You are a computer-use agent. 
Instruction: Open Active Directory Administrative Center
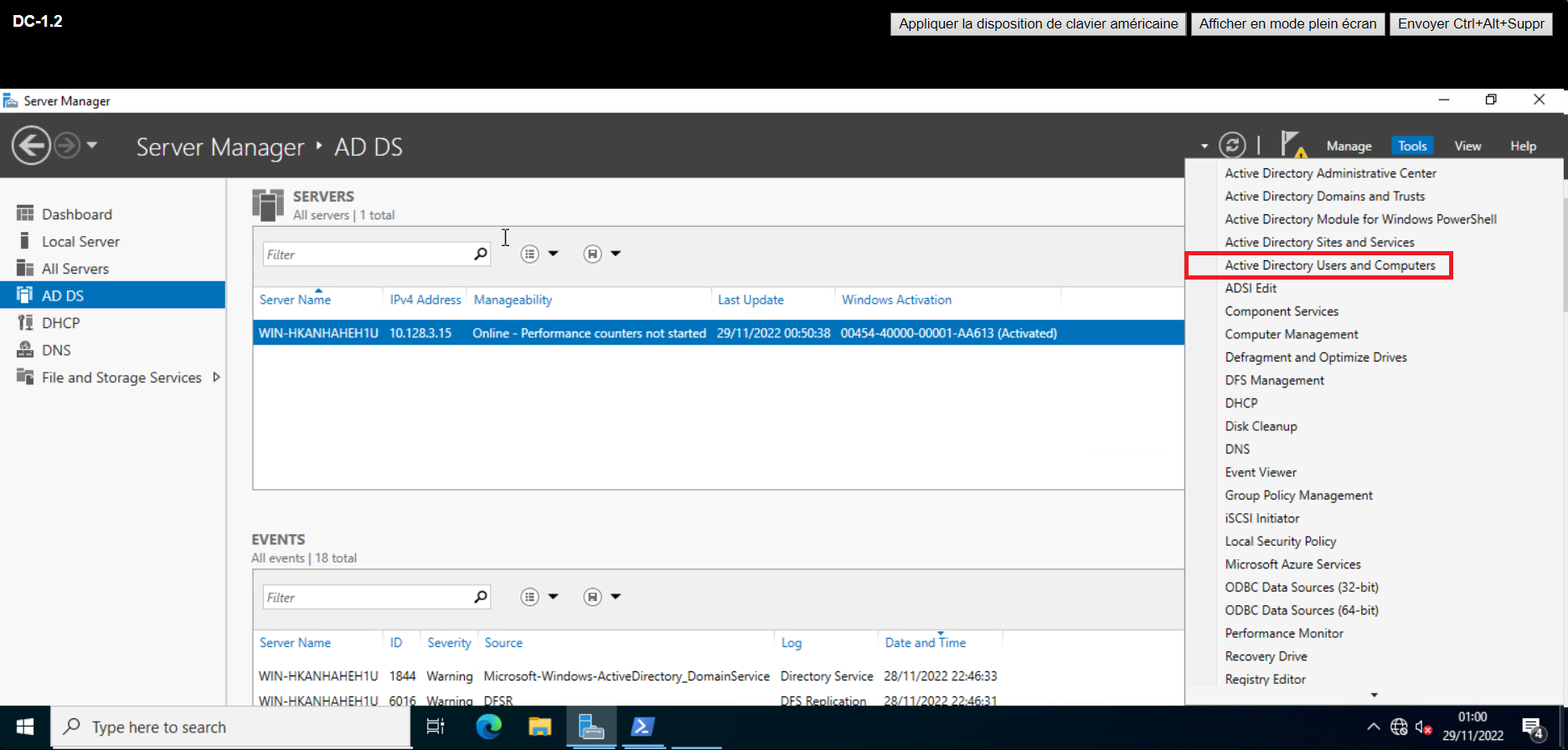1330,173
